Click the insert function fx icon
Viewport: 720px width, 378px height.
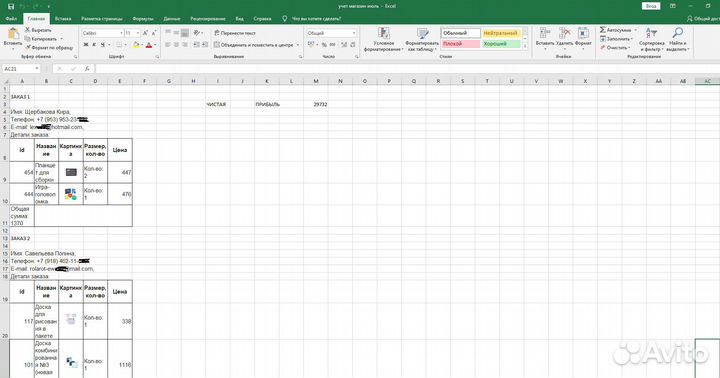[87, 68]
